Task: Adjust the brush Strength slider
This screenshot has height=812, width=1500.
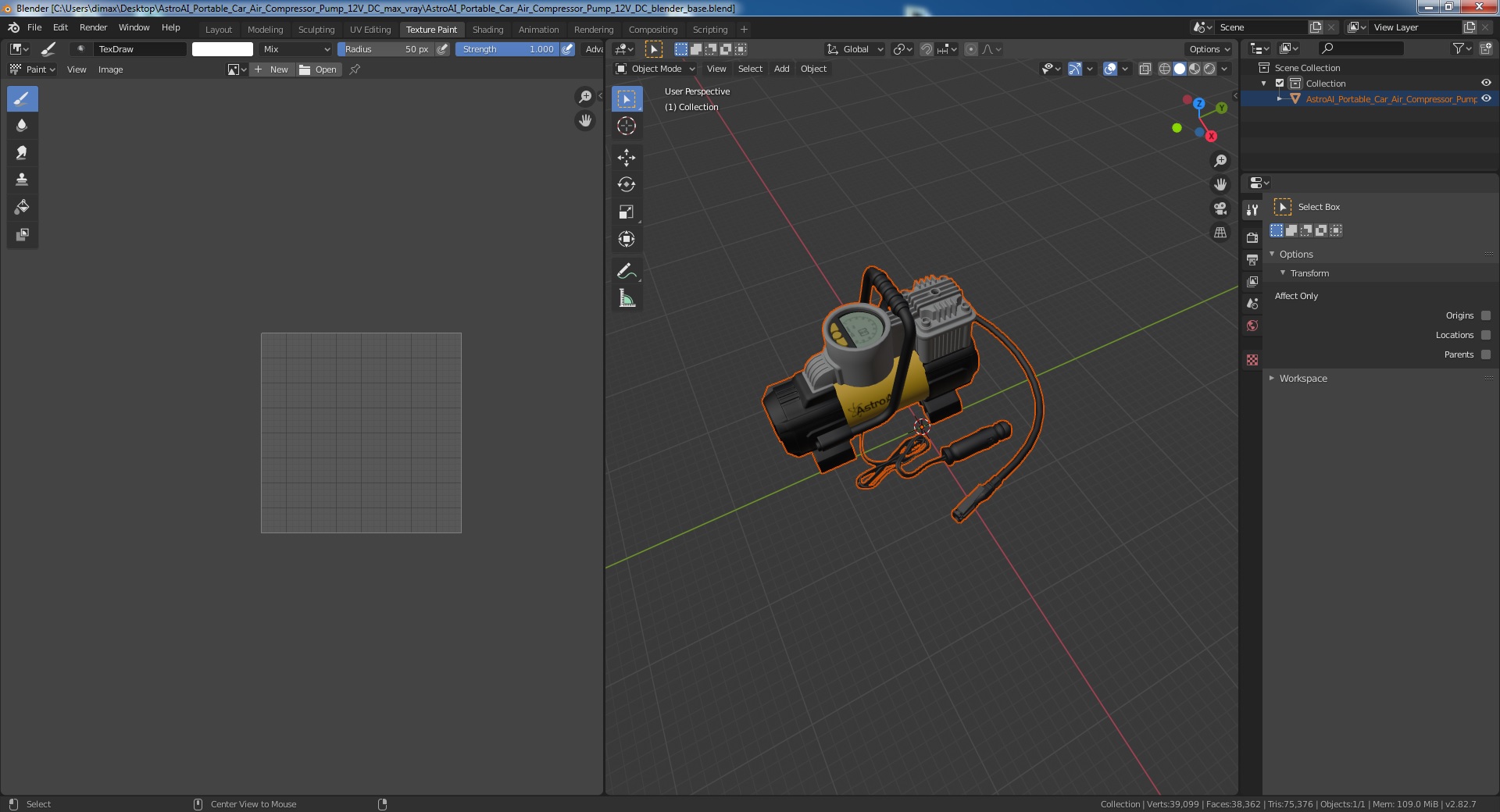Action: coord(507,49)
